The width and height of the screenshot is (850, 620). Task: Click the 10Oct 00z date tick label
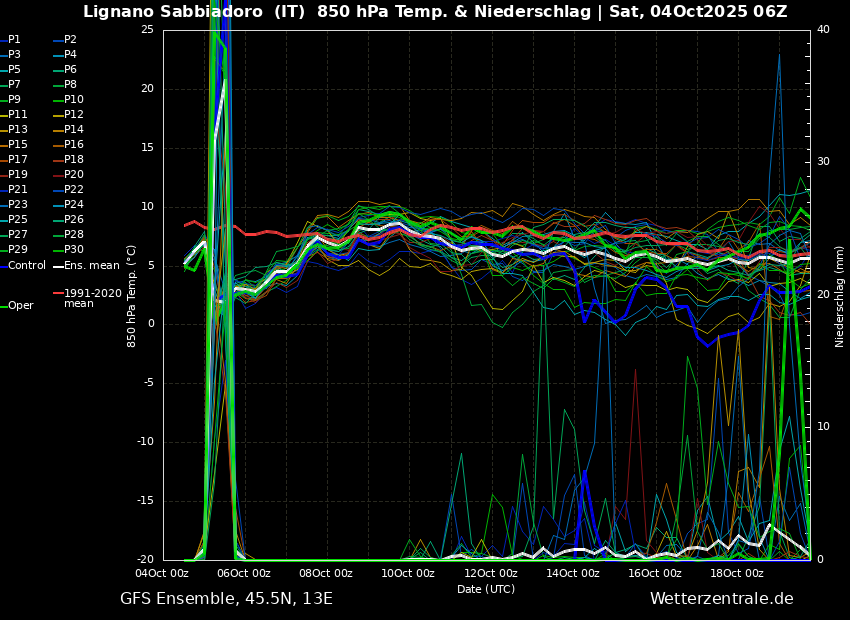(x=408, y=574)
